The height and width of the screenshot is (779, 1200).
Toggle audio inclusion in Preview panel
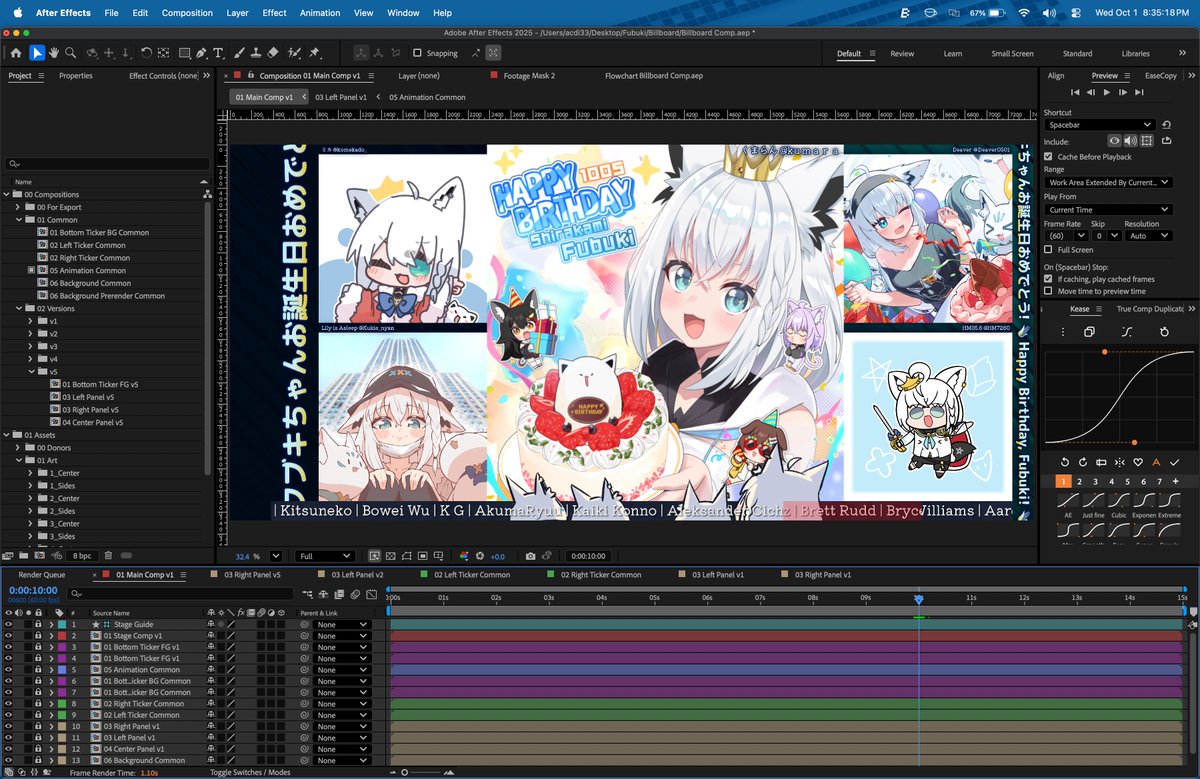pos(1131,141)
